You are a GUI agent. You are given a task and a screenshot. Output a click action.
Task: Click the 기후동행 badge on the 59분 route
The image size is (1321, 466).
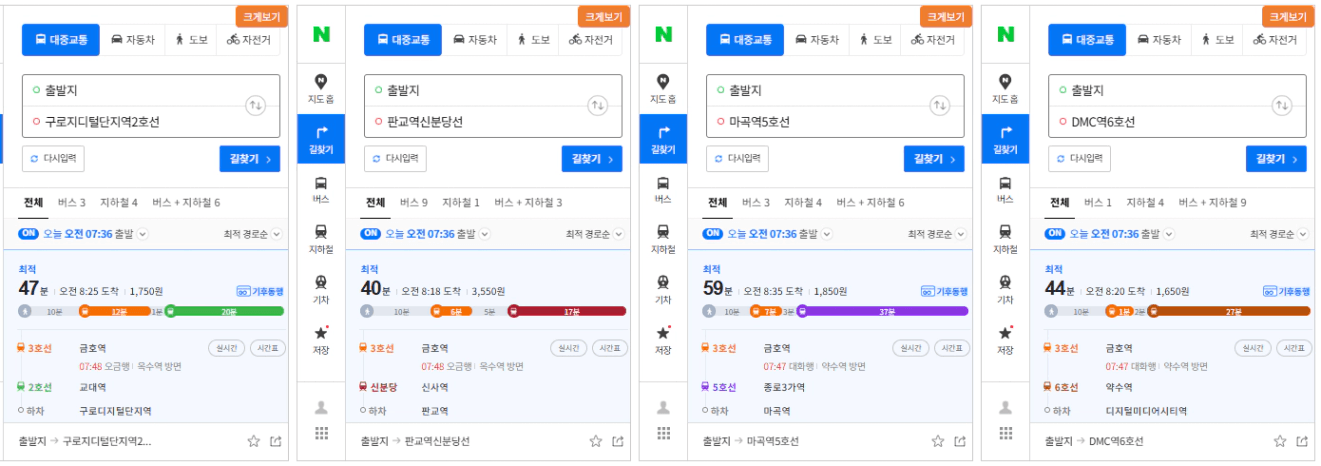pyautogui.click(x=944, y=291)
